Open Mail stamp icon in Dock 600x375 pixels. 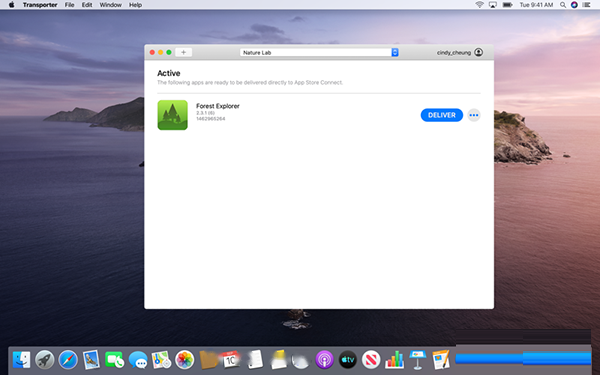[91, 360]
